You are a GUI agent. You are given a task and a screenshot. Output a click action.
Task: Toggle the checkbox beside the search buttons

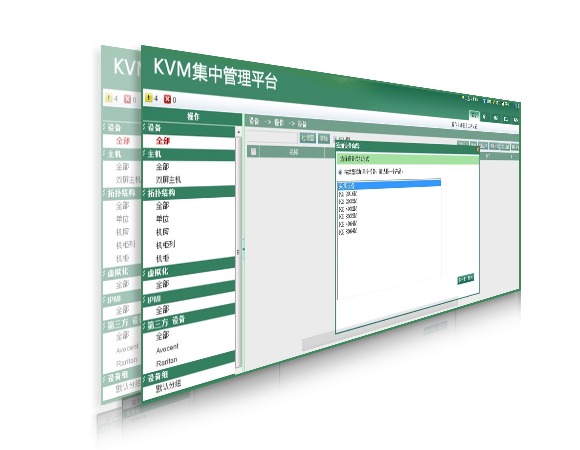click(335, 139)
